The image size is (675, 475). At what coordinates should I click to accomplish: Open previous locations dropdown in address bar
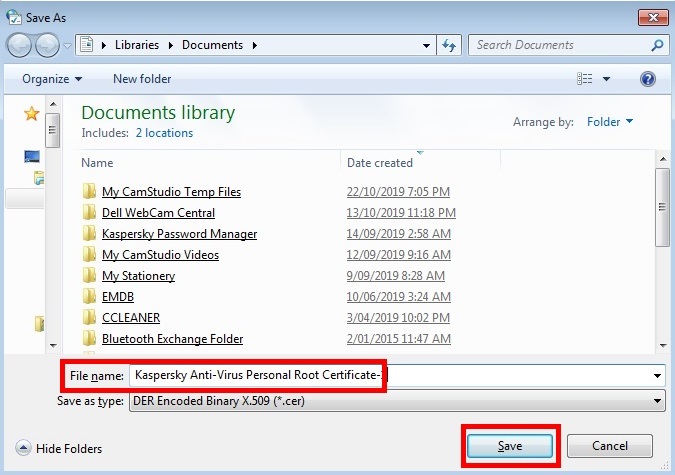(x=426, y=45)
